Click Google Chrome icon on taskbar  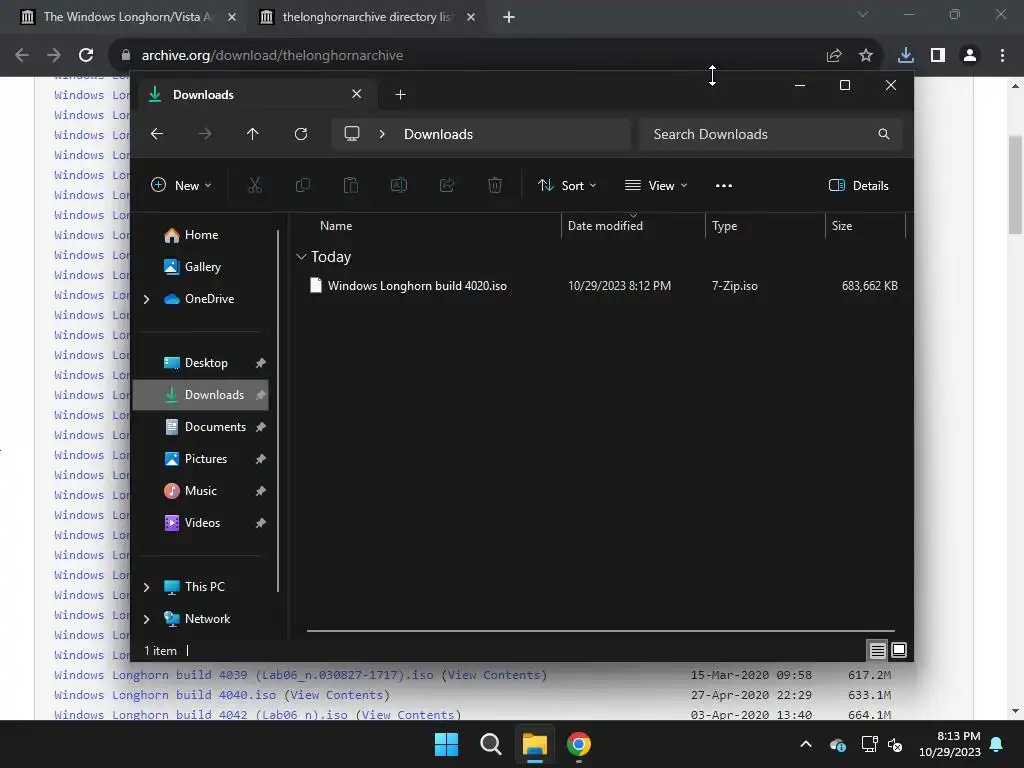tap(579, 744)
